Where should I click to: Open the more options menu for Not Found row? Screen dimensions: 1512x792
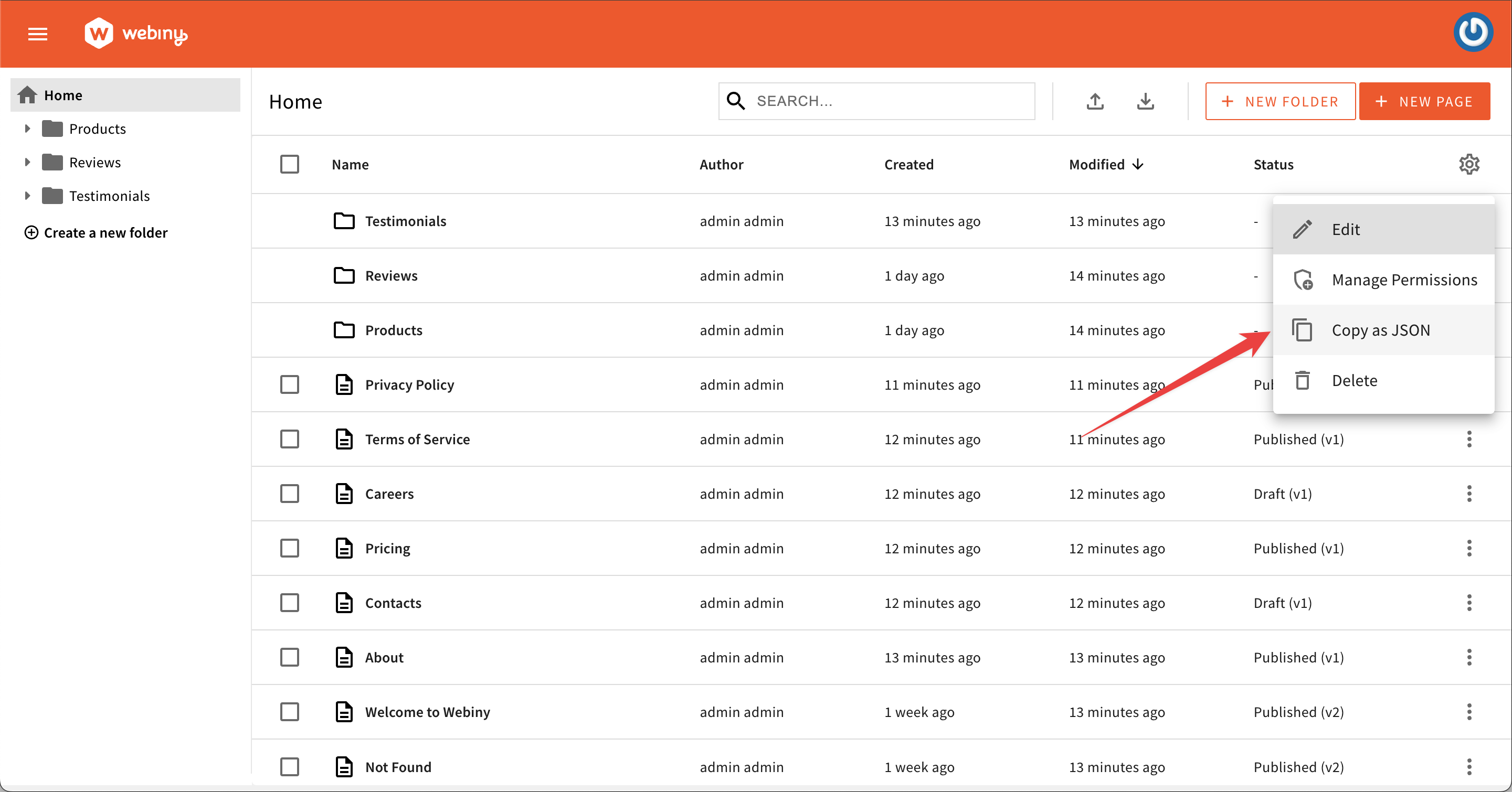pyautogui.click(x=1468, y=767)
